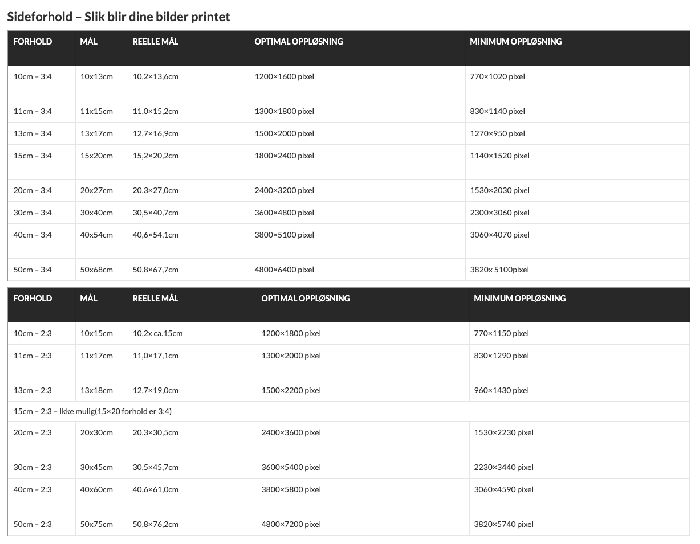This screenshot has width=700, height=544.
Task: Select the 20x27cm size cell
Action: (96, 189)
